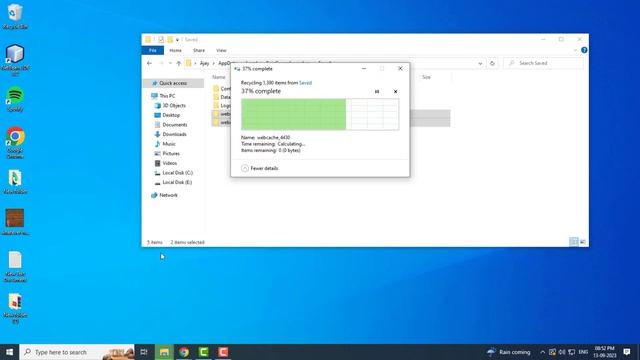This screenshot has height=360, width=640.
Task: Select the Google Chrome desktop shortcut
Action: pos(15,142)
